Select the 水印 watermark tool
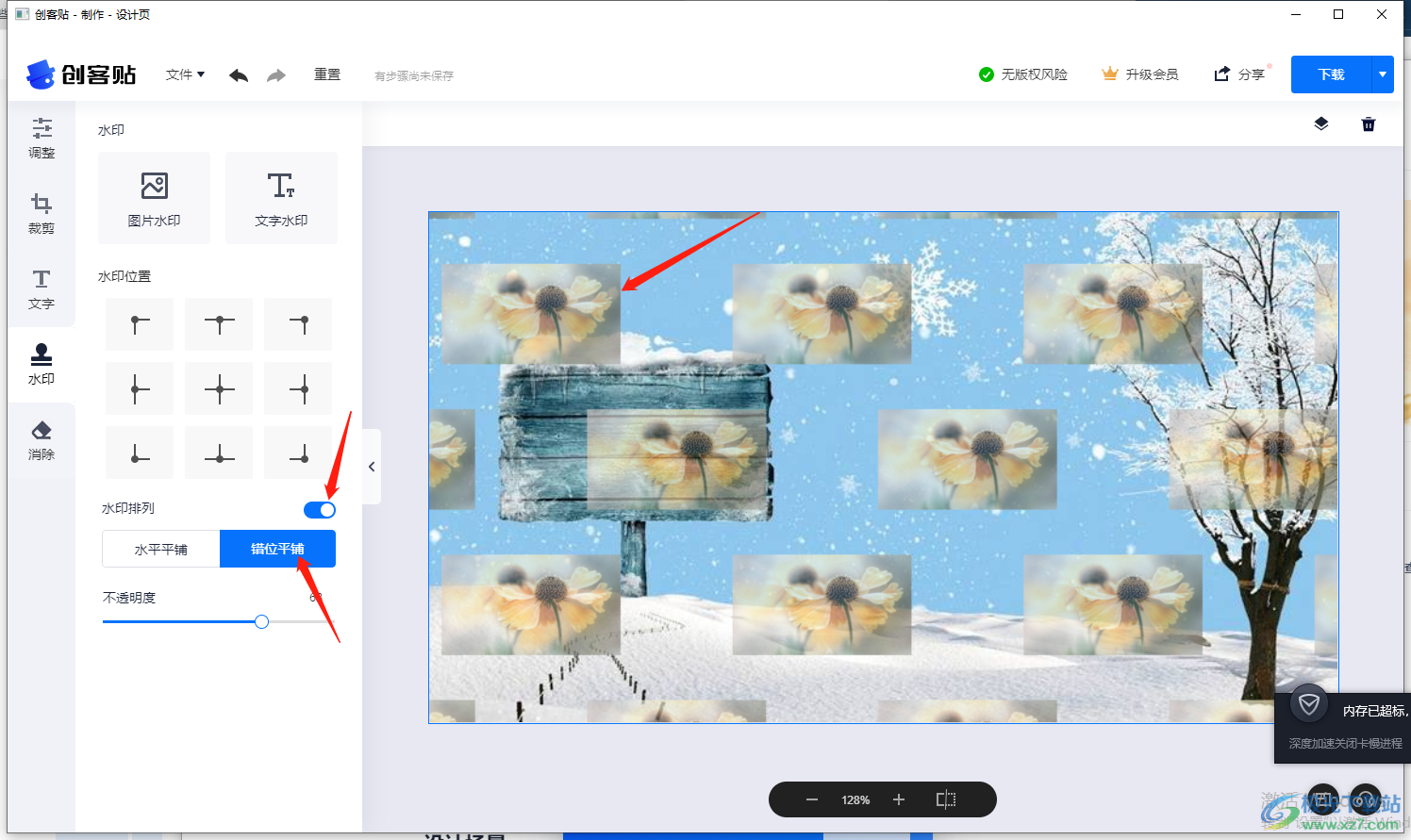This screenshot has height=840, width=1411. [41, 365]
